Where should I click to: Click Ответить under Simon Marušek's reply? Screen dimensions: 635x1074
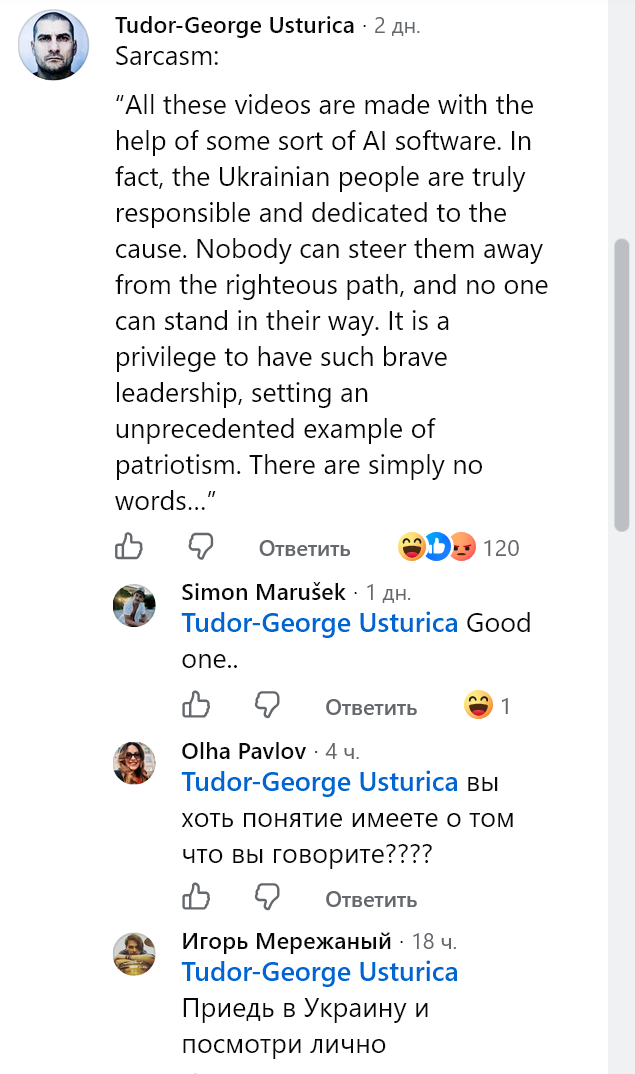[x=371, y=707]
